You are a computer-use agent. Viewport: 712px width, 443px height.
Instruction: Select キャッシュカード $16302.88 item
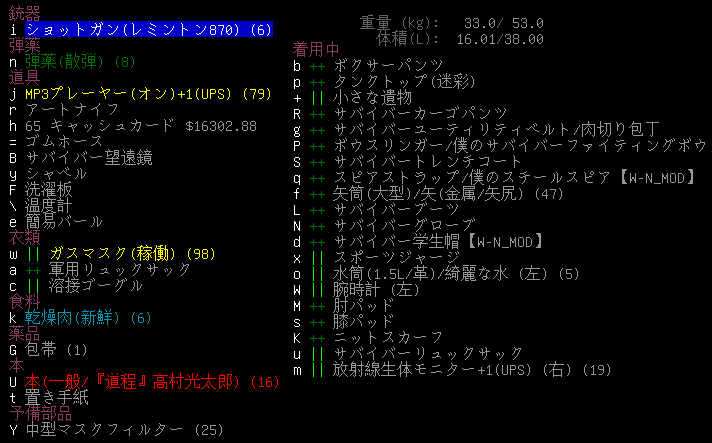[140, 126]
